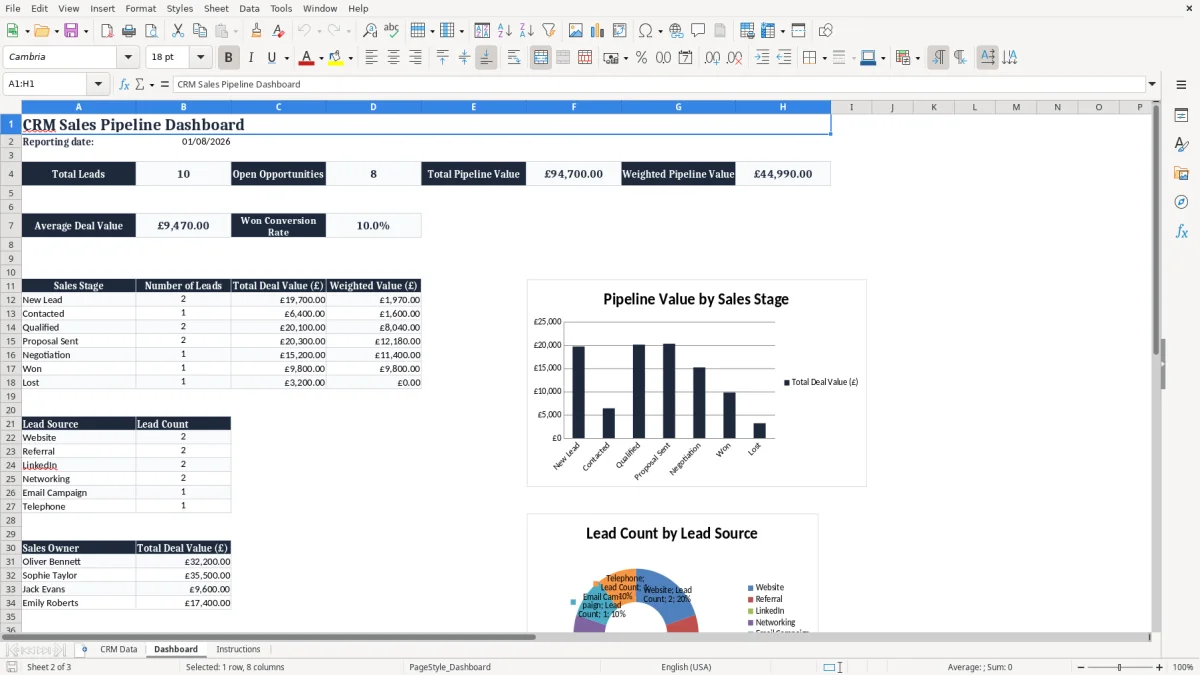The image size is (1200, 675).
Task: Click the Insert Image icon
Action: [x=577, y=31]
